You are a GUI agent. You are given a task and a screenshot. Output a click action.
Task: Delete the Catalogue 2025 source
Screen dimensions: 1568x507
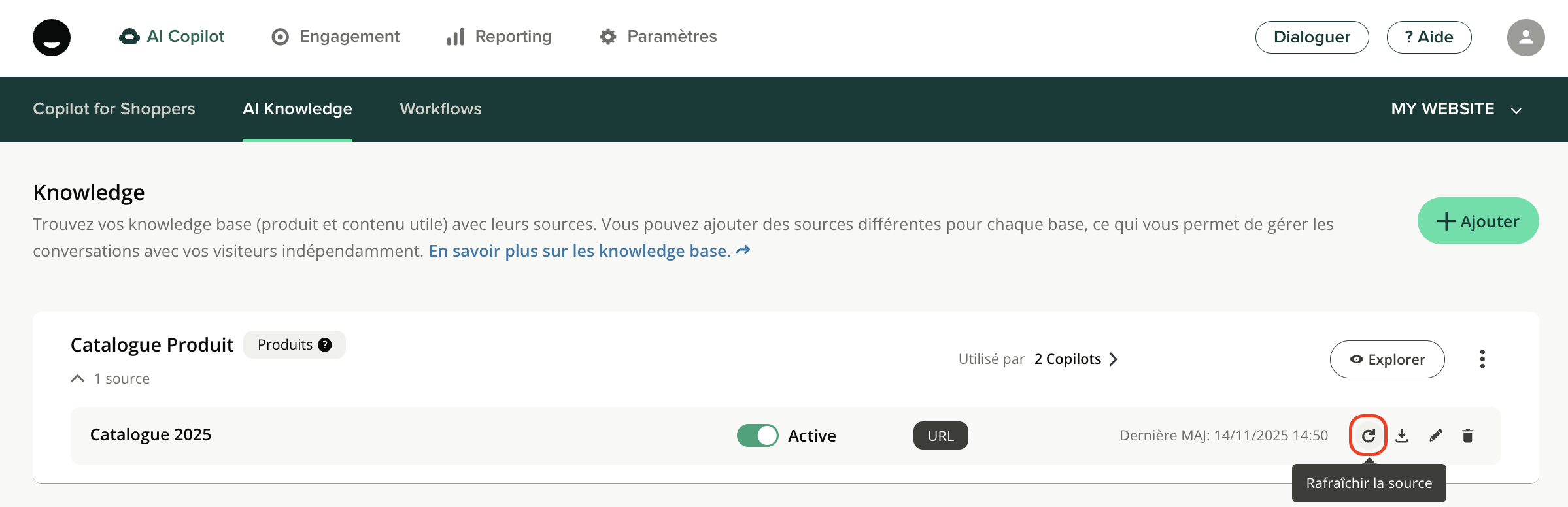click(x=1468, y=435)
